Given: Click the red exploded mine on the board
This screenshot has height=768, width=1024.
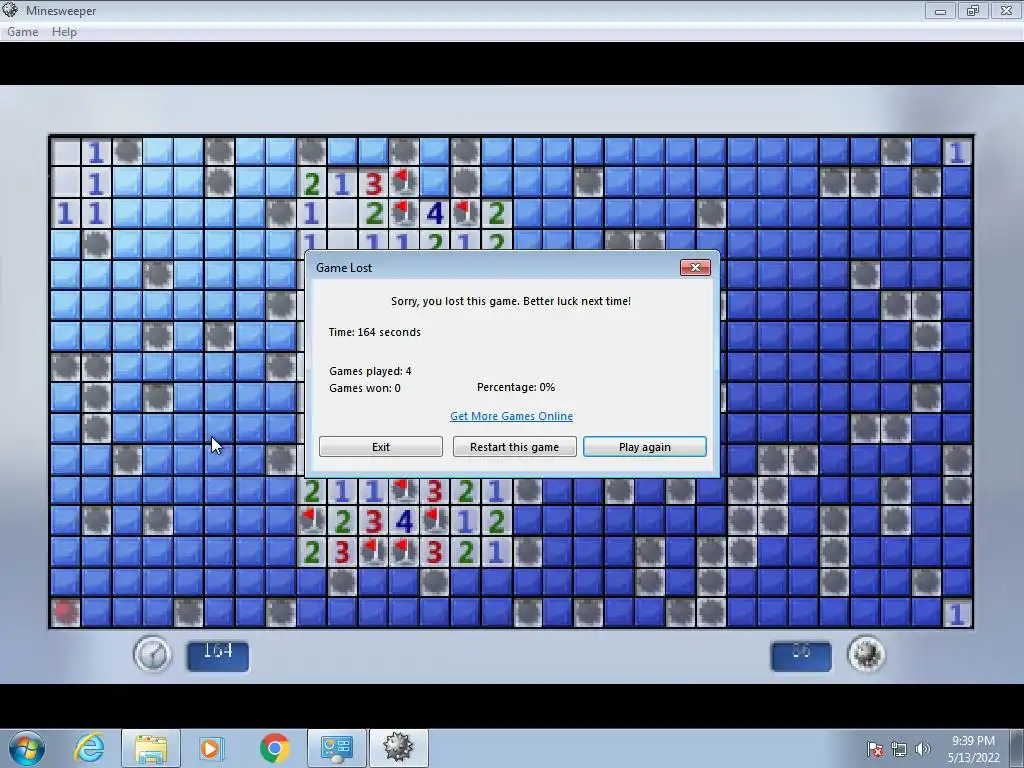Looking at the screenshot, I should [x=65, y=612].
